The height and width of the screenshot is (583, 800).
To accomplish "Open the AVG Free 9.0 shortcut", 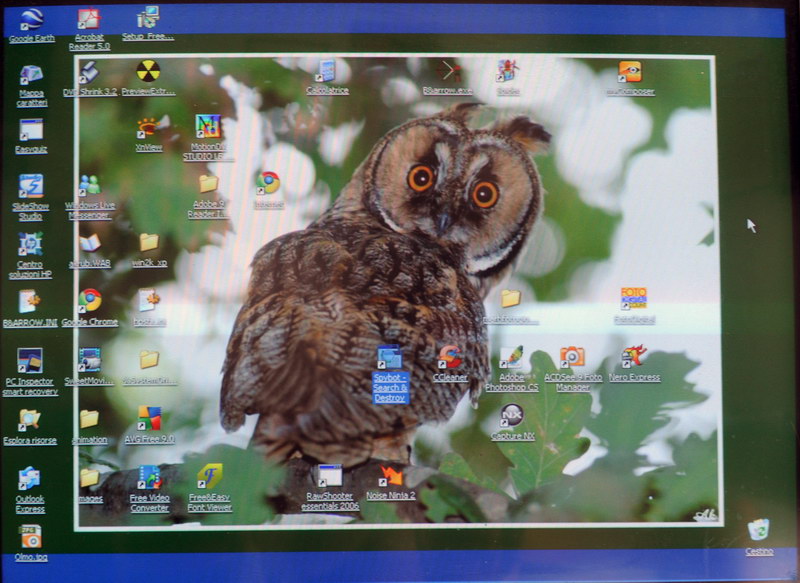I will 149,418.
